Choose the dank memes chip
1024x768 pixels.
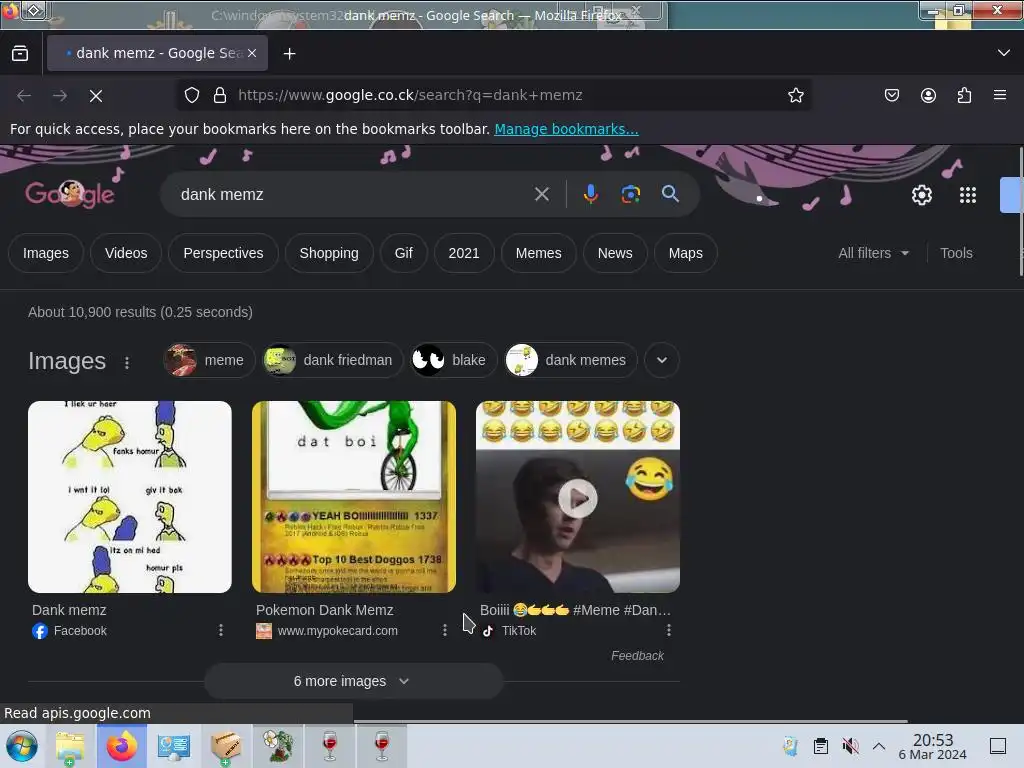click(x=571, y=360)
